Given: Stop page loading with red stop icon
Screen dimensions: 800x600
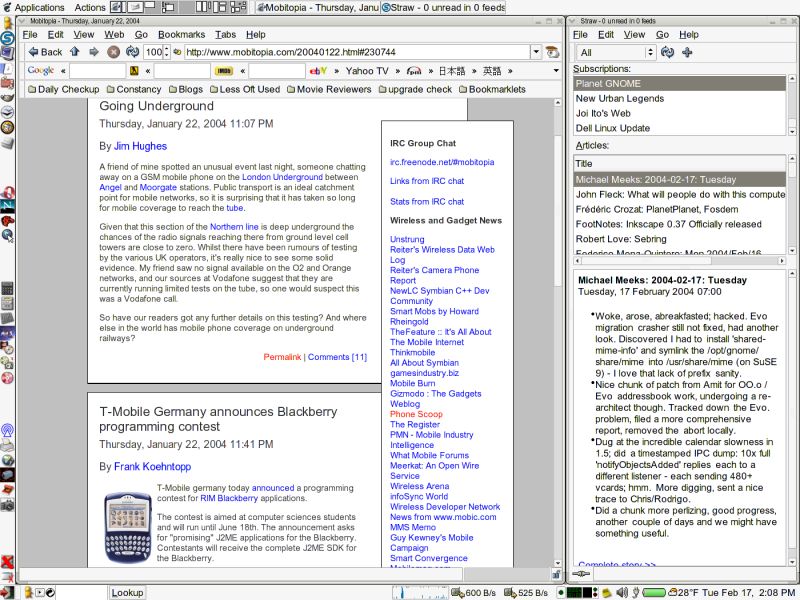Looking at the screenshot, I should tap(114, 52).
